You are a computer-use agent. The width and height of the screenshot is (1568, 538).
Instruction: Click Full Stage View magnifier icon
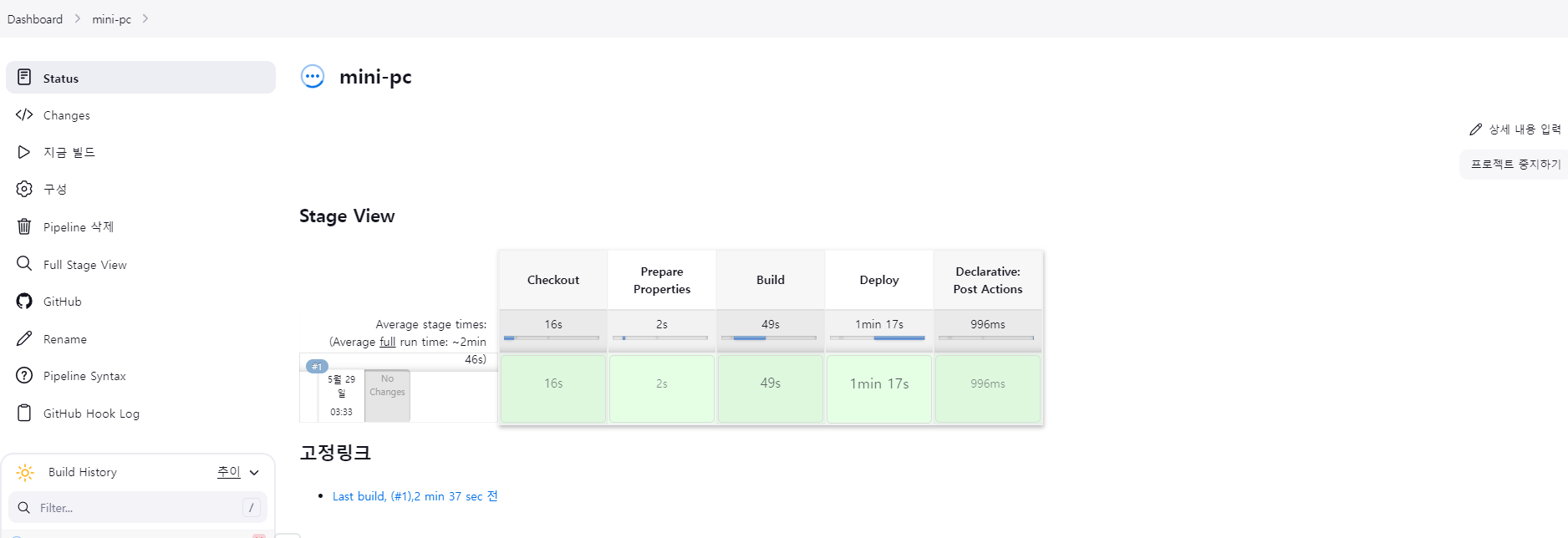(x=24, y=264)
